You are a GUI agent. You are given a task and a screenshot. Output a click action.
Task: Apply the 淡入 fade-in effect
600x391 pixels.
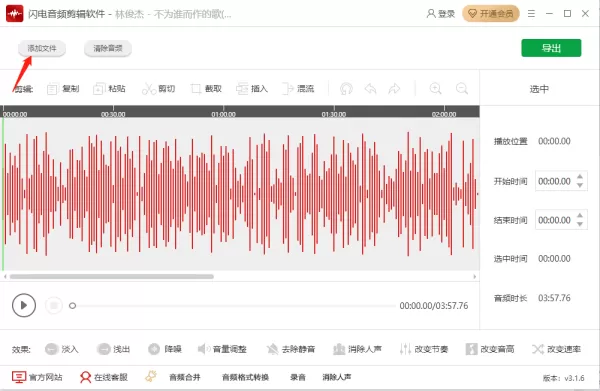[x=62, y=349]
